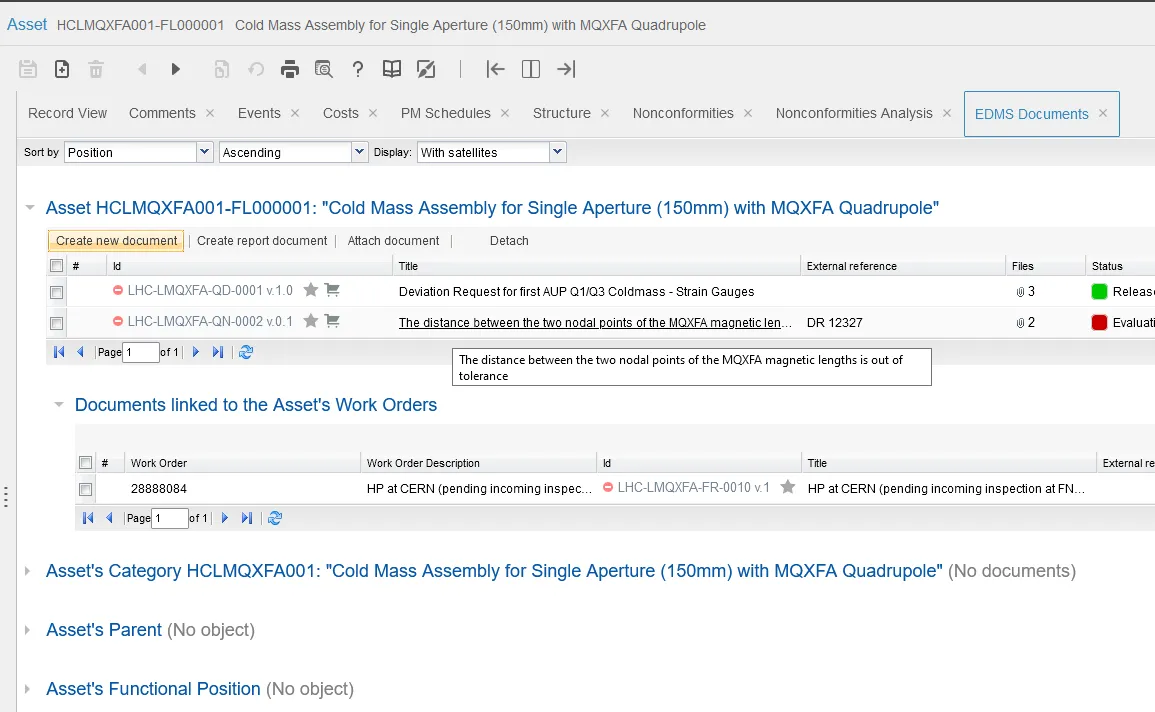
Task: Star the LHC-LMQXFA-QN-0002 document
Action: pos(311,321)
